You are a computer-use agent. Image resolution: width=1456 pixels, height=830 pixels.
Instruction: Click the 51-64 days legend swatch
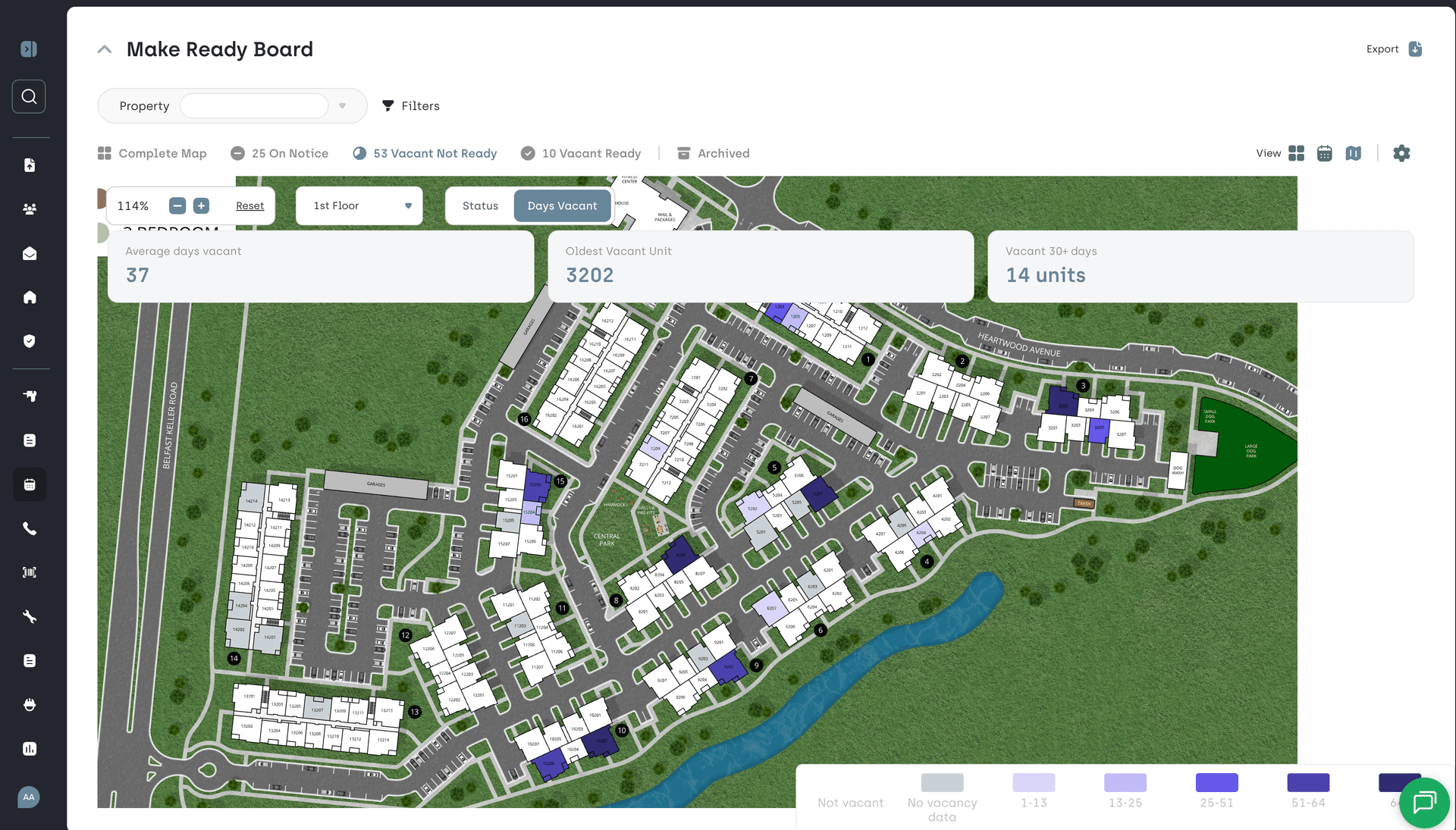pos(1308,782)
